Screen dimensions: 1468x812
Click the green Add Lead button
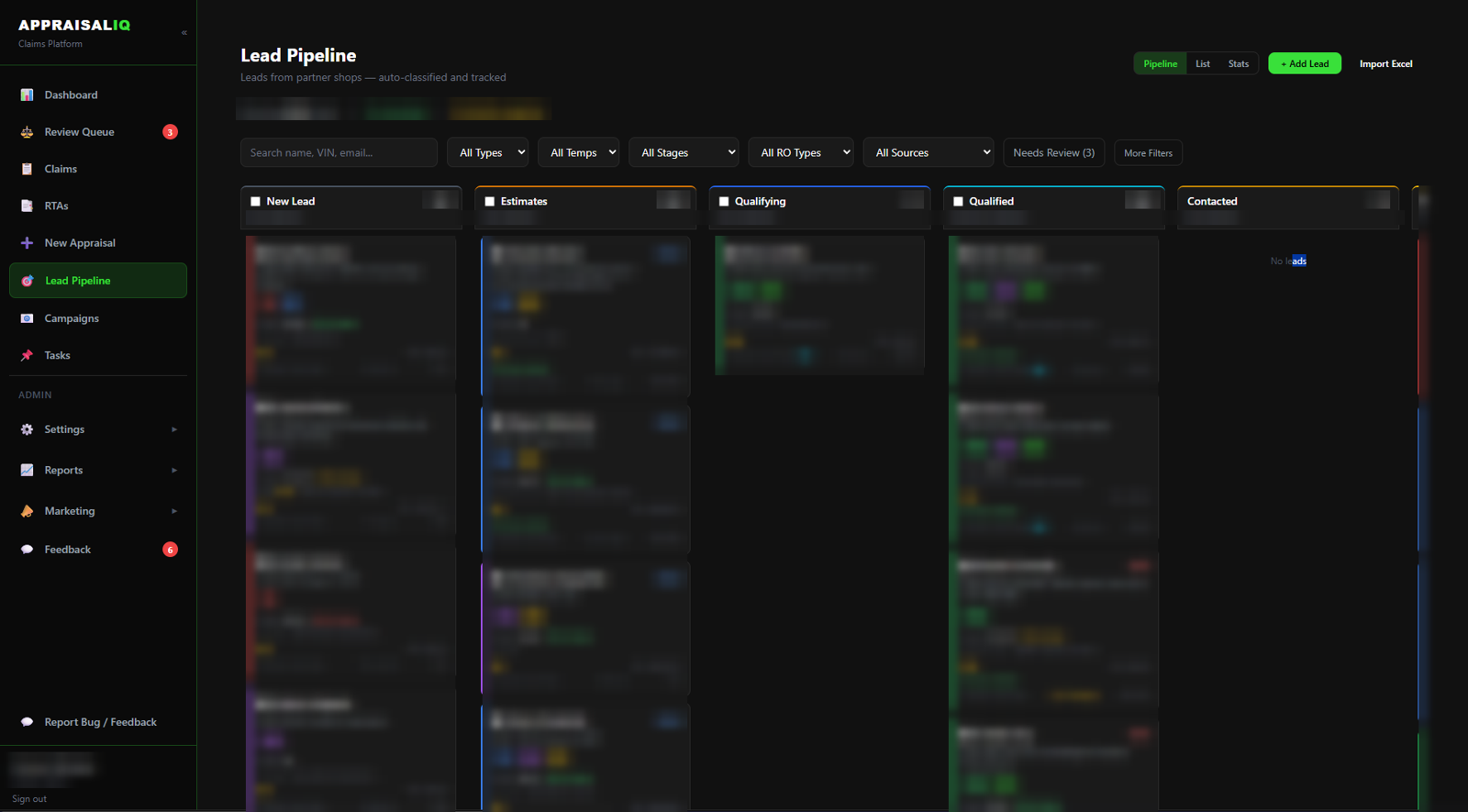(x=1305, y=63)
